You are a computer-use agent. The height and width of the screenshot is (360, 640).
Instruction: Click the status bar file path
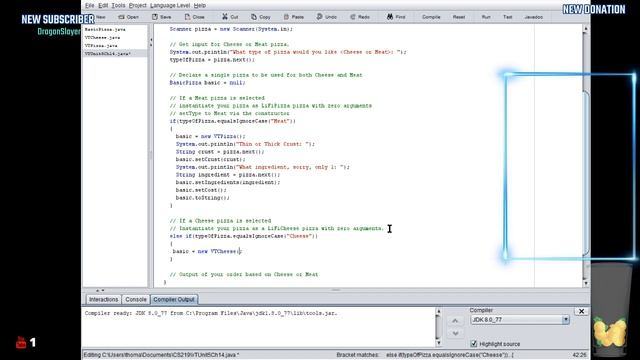coord(162,355)
